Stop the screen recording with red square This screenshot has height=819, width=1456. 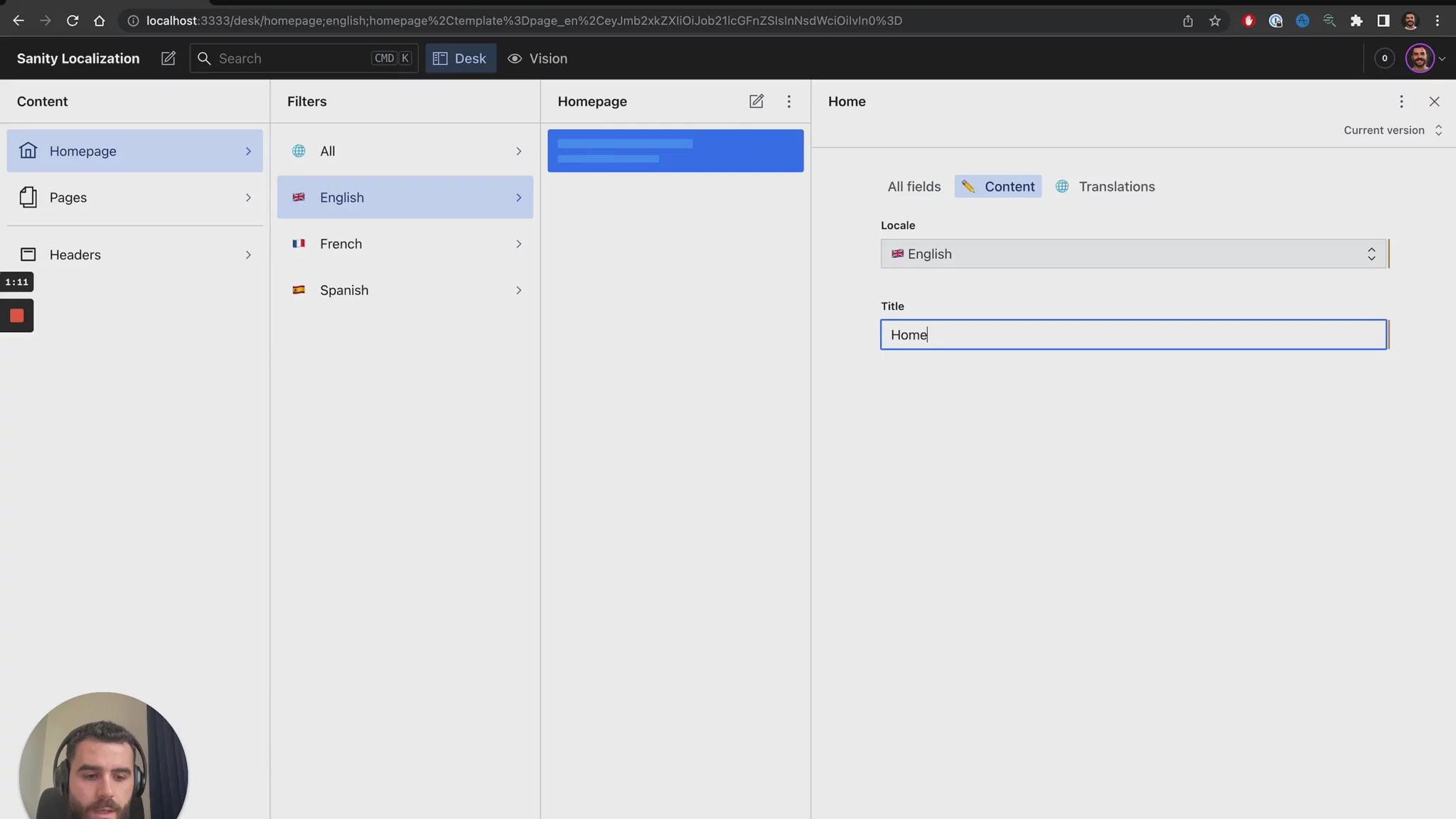tap(17, 316)
